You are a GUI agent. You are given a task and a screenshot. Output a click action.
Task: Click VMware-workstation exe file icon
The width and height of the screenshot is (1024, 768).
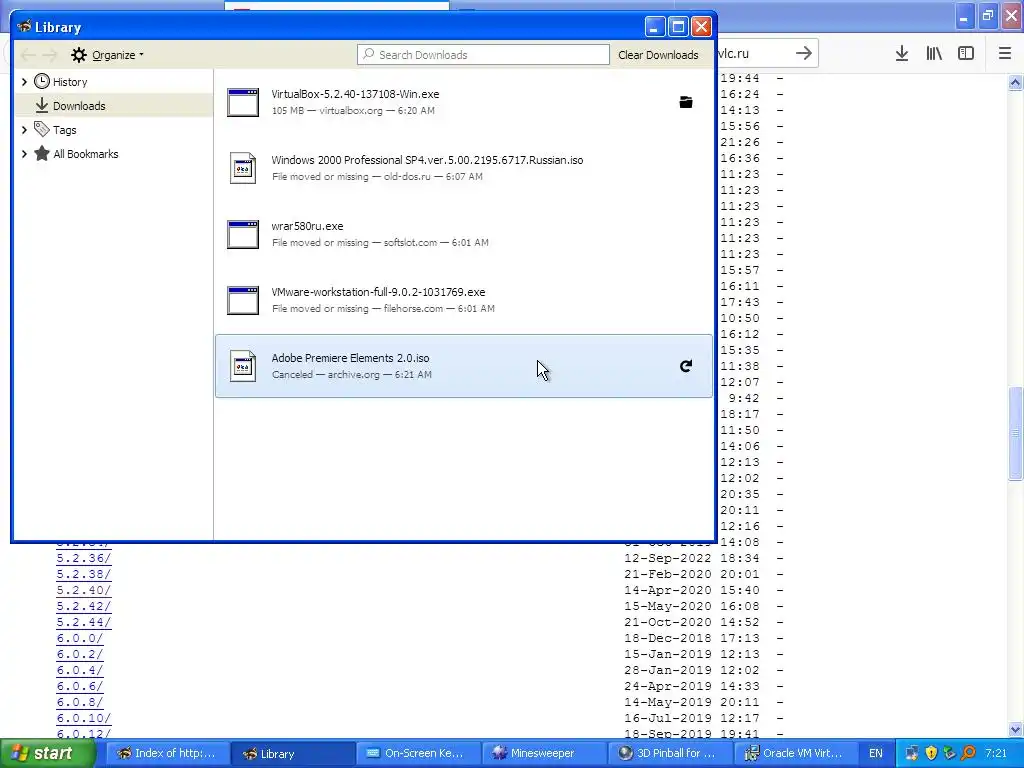243,300
